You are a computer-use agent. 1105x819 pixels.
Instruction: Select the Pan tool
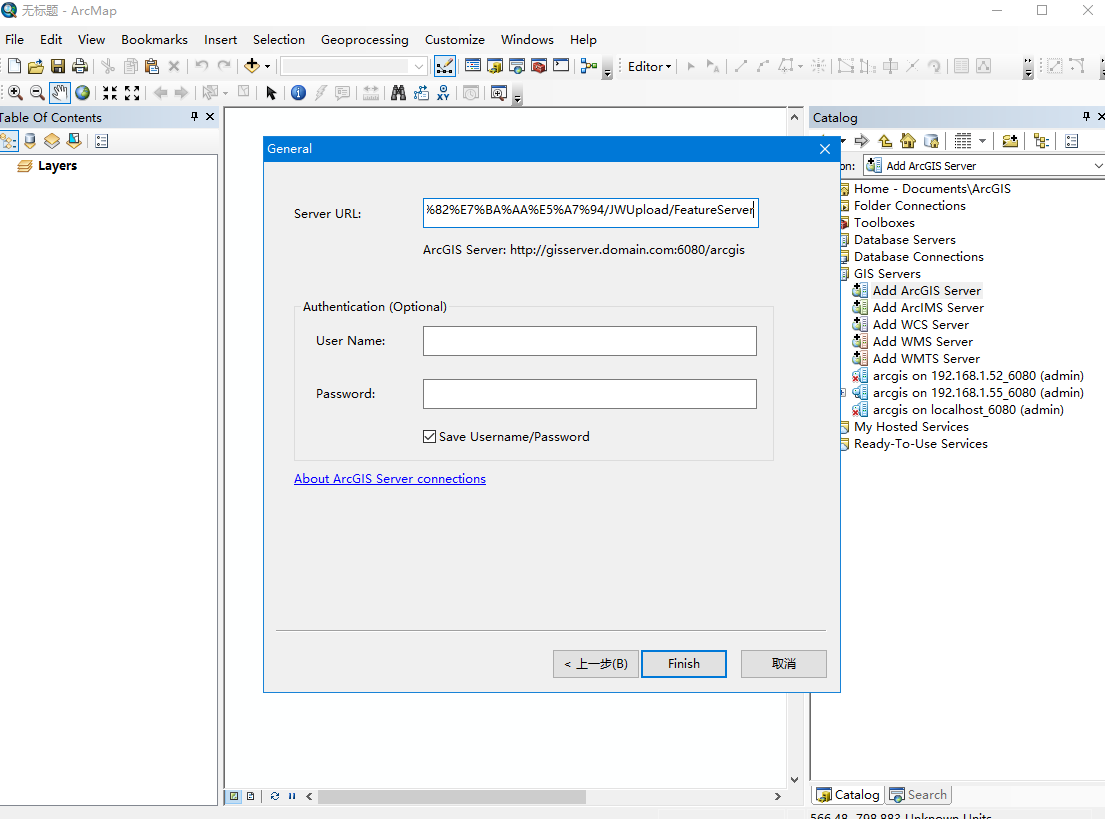(59, 92)
